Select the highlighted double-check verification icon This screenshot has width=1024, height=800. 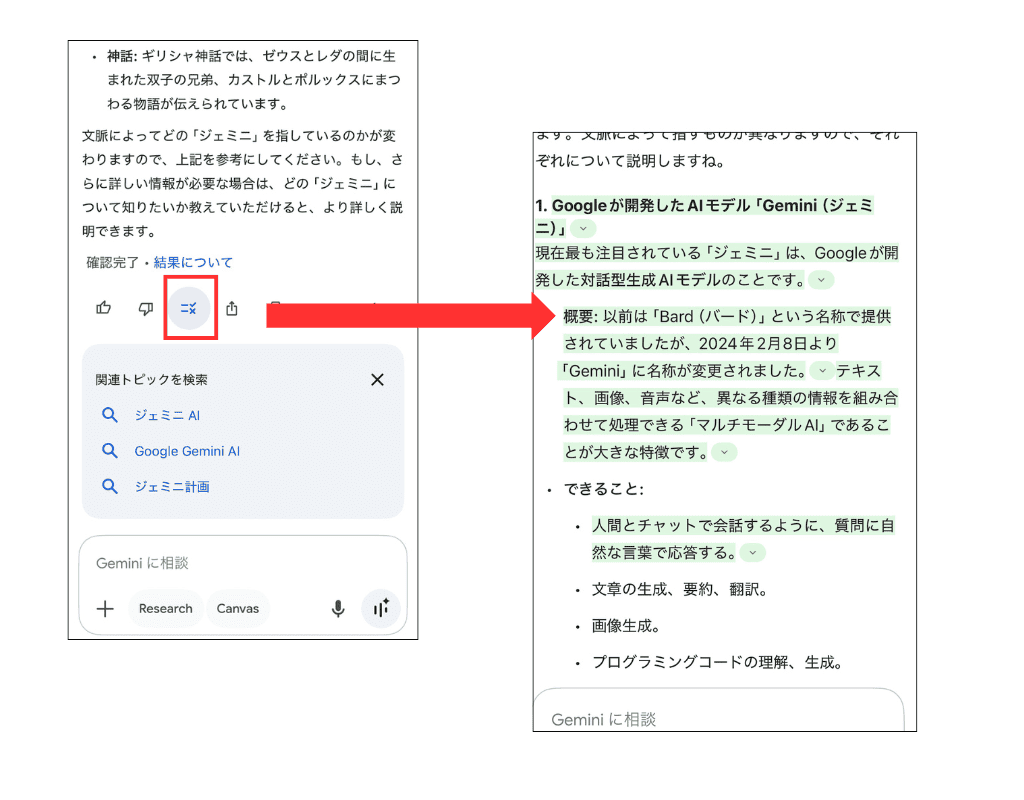189,308
